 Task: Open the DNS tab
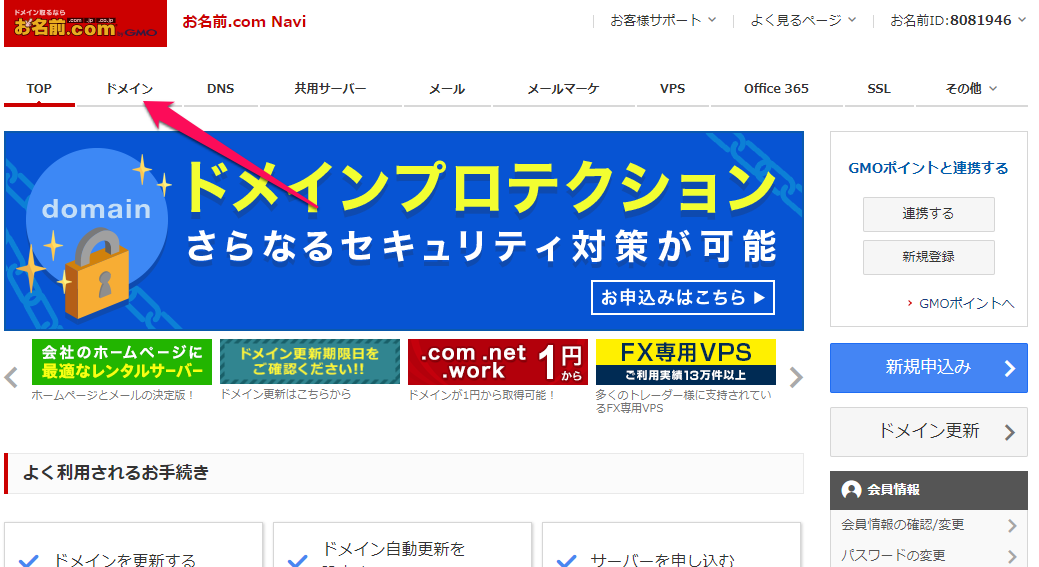pyautogui.click(x=221, y=89)
